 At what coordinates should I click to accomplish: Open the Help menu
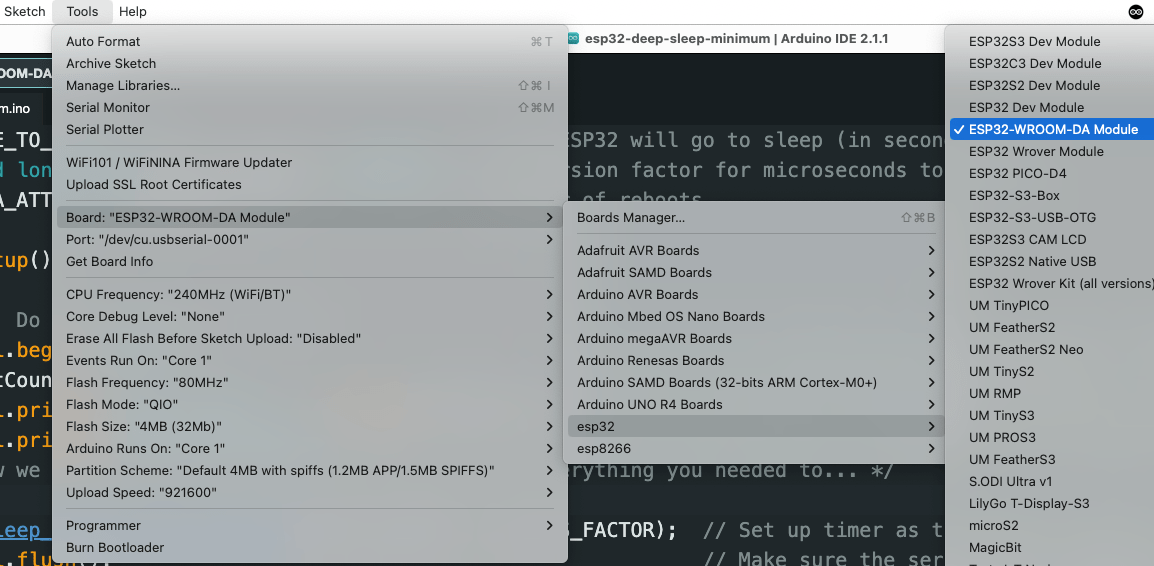coord(132,12)
